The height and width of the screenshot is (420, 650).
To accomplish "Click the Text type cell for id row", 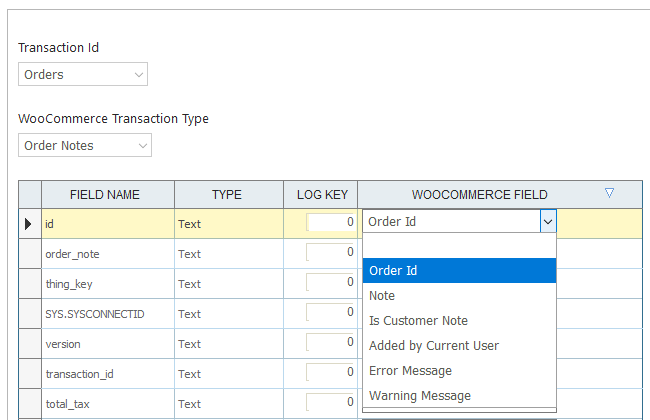I will coord(229,224).
